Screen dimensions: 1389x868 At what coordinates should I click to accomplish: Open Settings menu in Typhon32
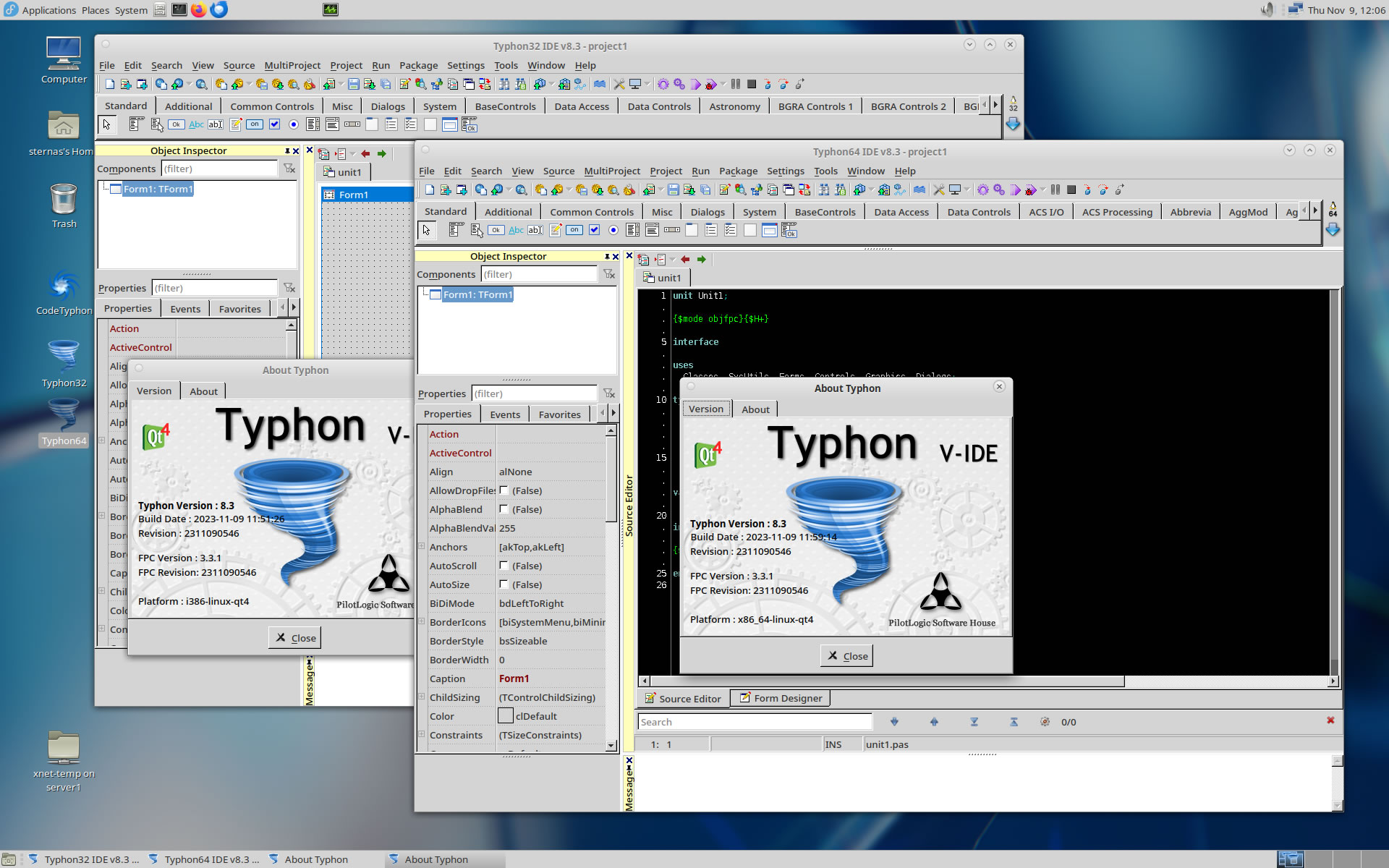click(x=465, y=65)
